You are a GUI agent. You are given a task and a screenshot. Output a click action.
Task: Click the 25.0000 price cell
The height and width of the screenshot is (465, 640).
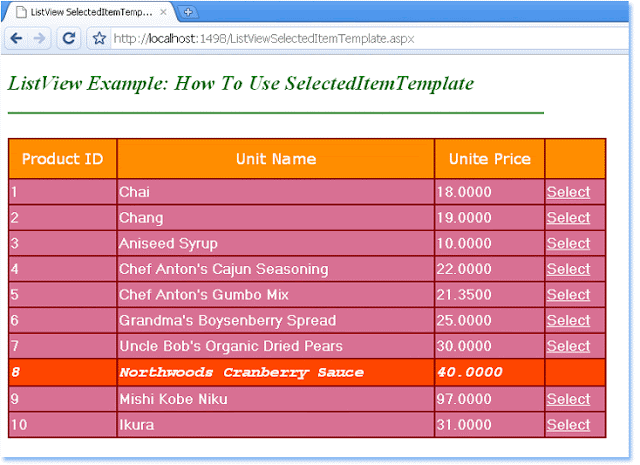tap(490, 320)
